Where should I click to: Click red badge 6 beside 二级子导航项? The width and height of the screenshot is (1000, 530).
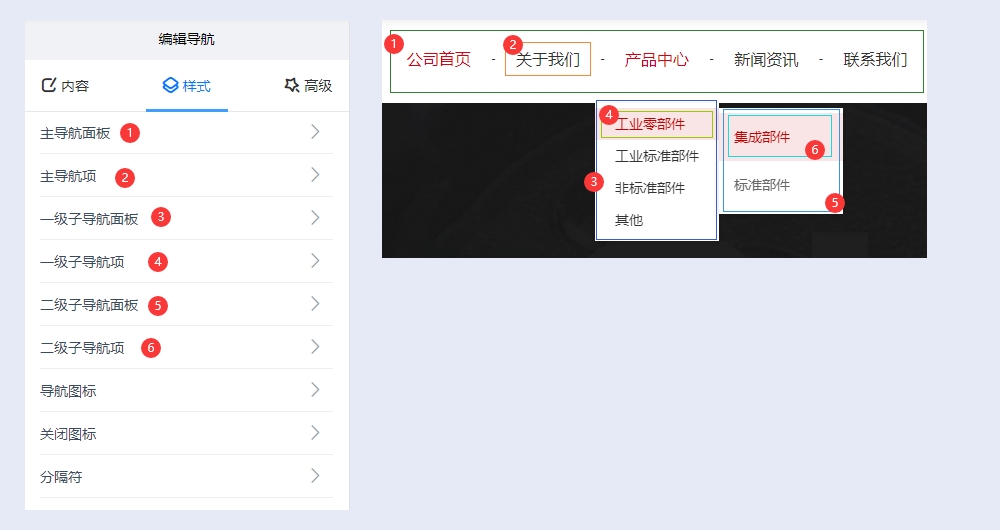click(x=150, y=348)
